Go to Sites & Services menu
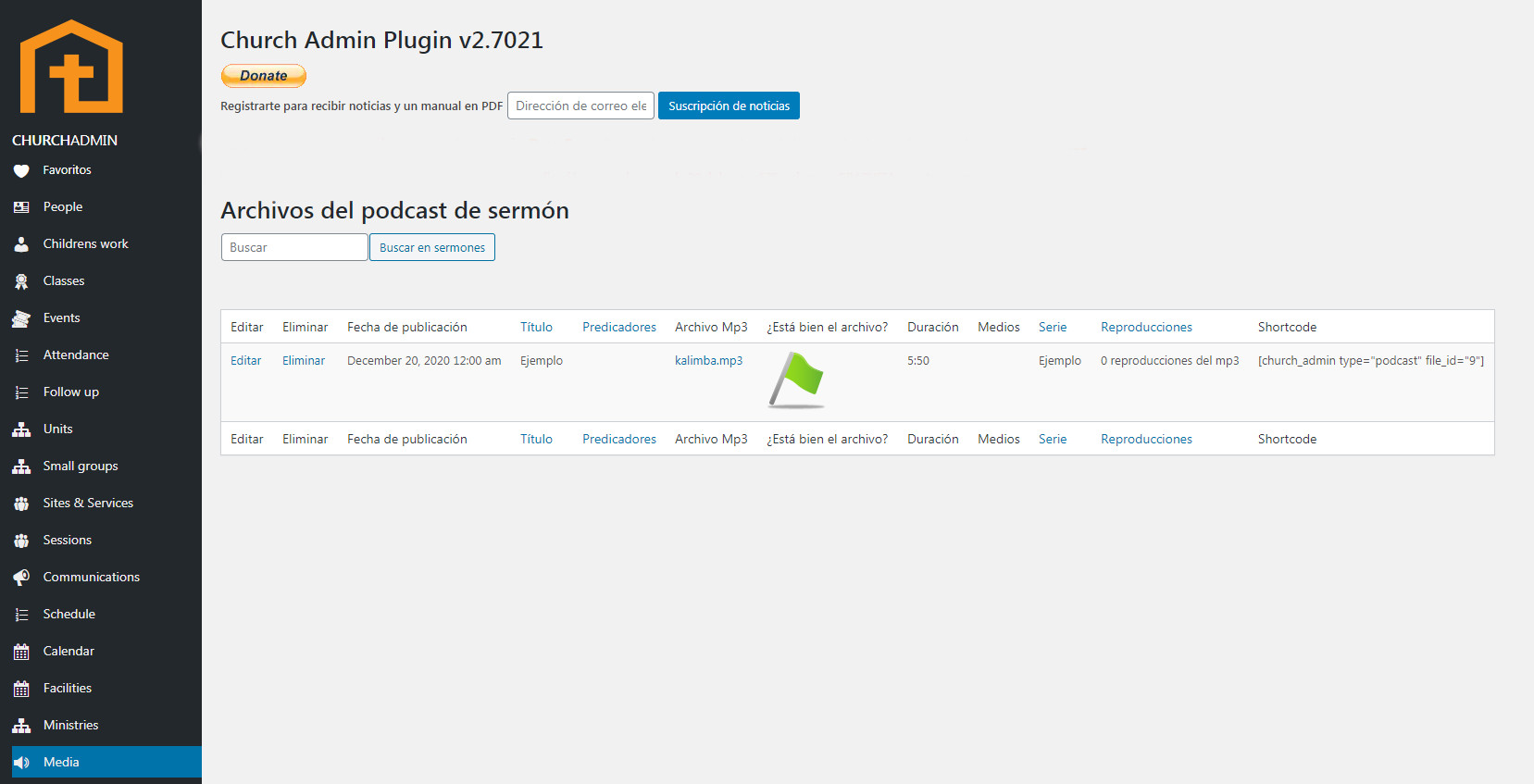The width and height of the screenshot is (1534, 784). 88,504
